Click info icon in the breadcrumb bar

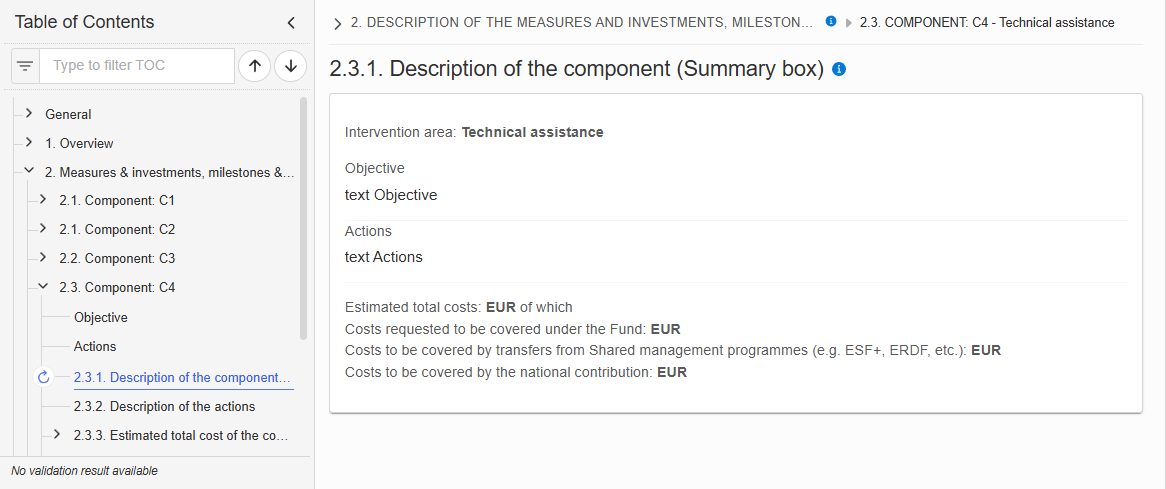[831, 22]
